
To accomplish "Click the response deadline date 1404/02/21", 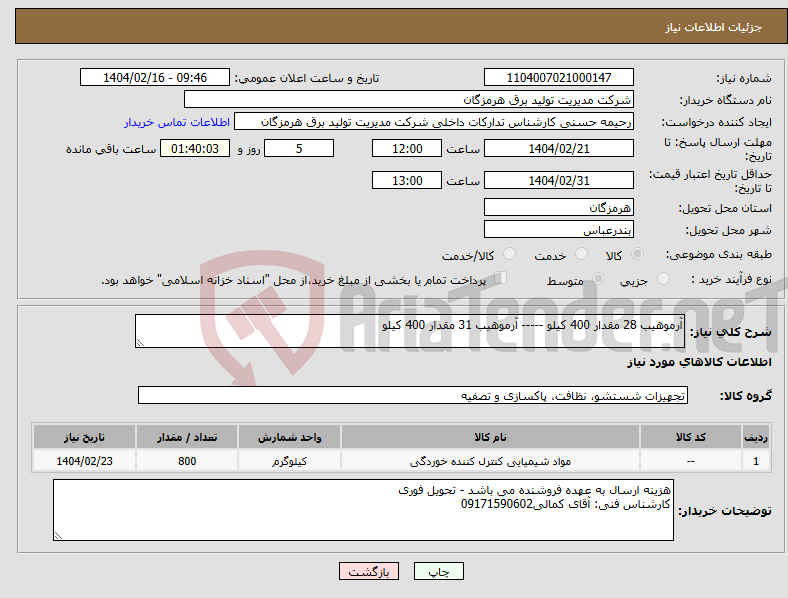I will click(x=558, y=148).
